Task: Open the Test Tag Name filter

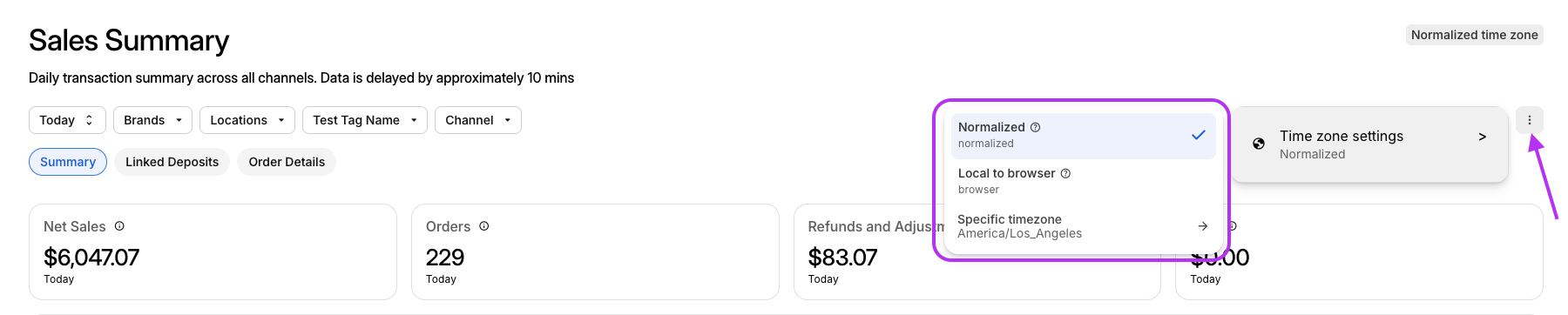Action: pos(365,120)
